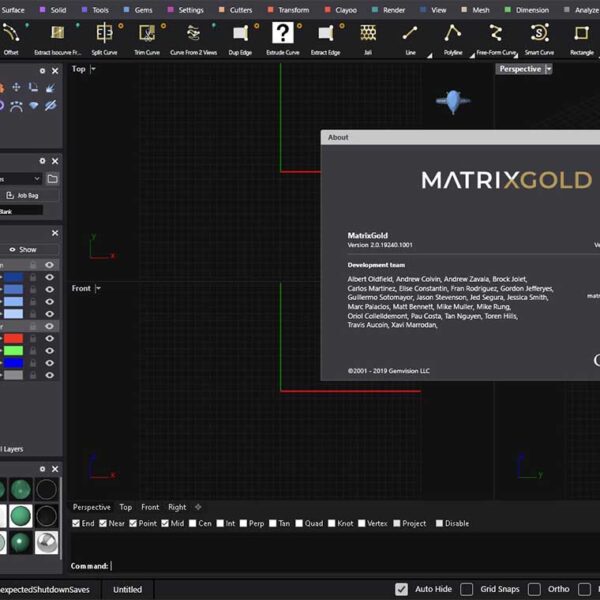This screenshot has height=600, width=600.
Task: Select the Extrude Curve tool
Action: (x=283, y=38)
